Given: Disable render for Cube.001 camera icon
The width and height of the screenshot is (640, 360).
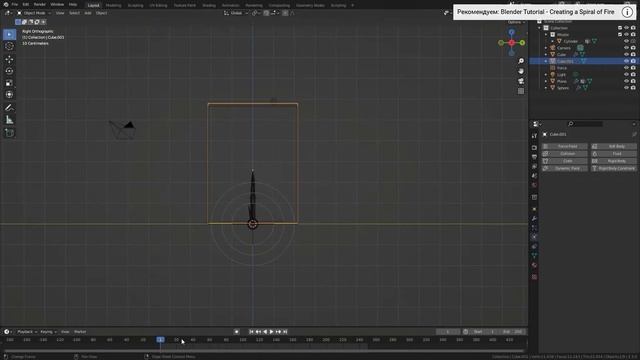Looking at the screenshot, I should pyautogui.click(x=633, y=61).
